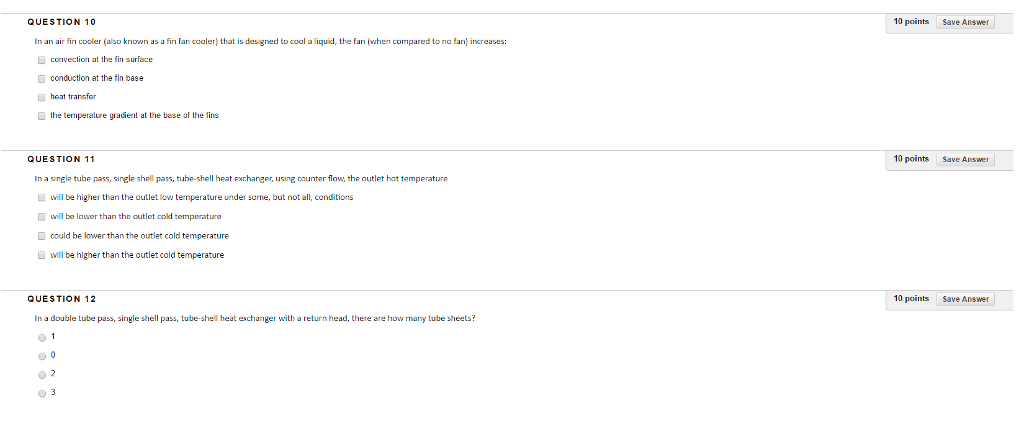Viewport: 1024px width, 421px height.
Task: Select 'temperature gradient at the base' checkbox
Action: click(x=41, y=116)
